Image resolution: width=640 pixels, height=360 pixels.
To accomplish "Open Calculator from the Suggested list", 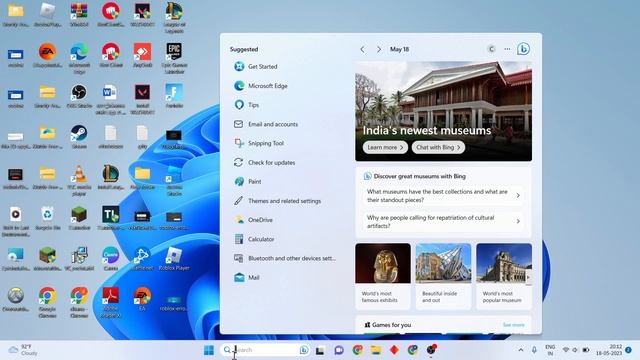I will click(254, 239).
